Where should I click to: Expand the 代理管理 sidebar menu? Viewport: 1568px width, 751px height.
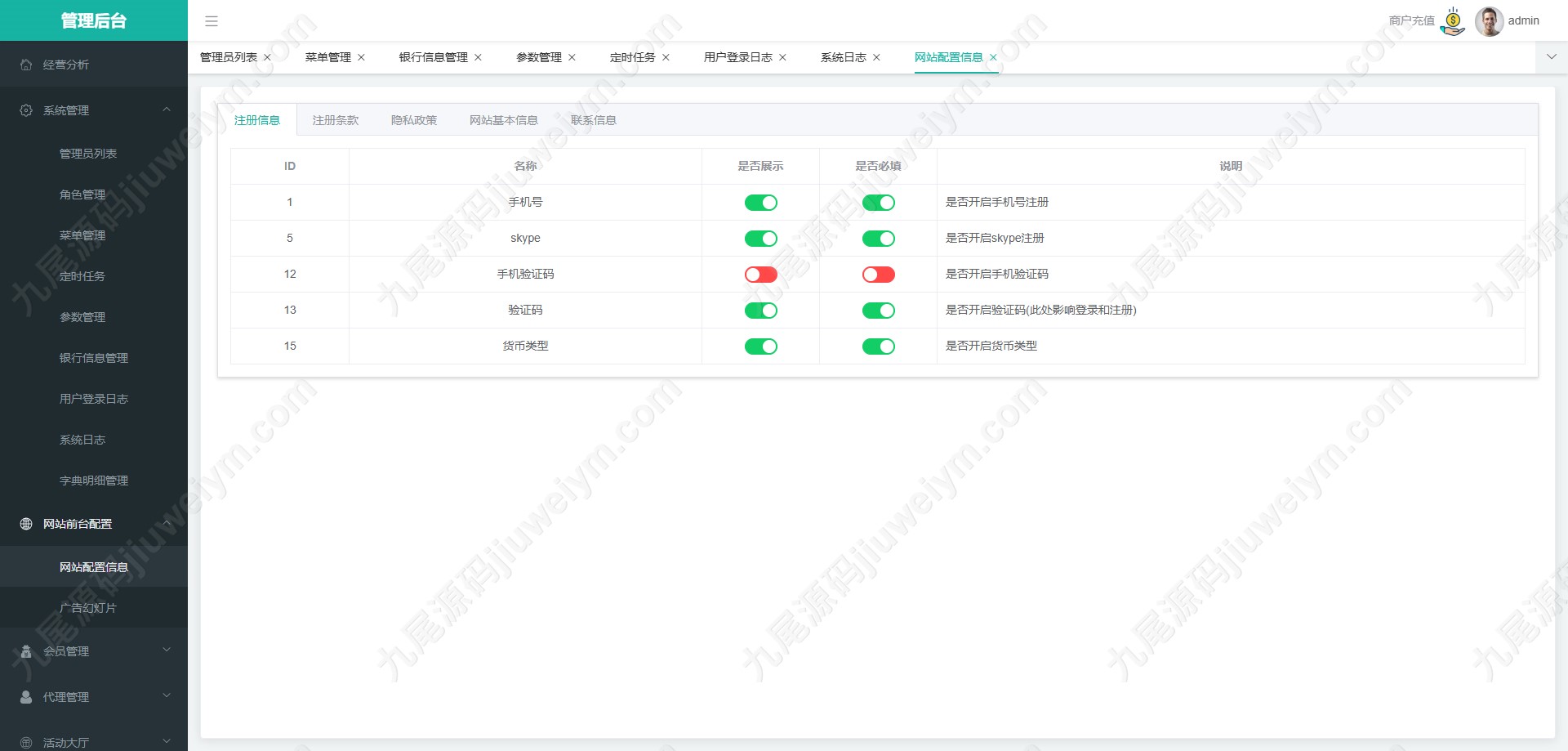(x=167, y=696)
